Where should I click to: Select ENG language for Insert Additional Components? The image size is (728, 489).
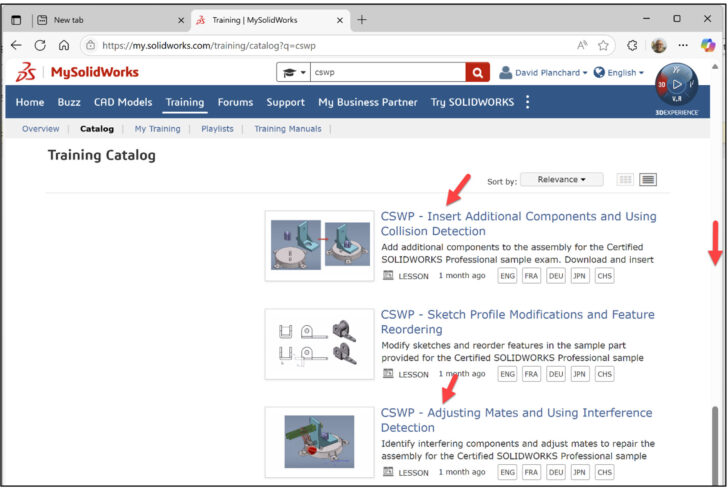(507, 276)
